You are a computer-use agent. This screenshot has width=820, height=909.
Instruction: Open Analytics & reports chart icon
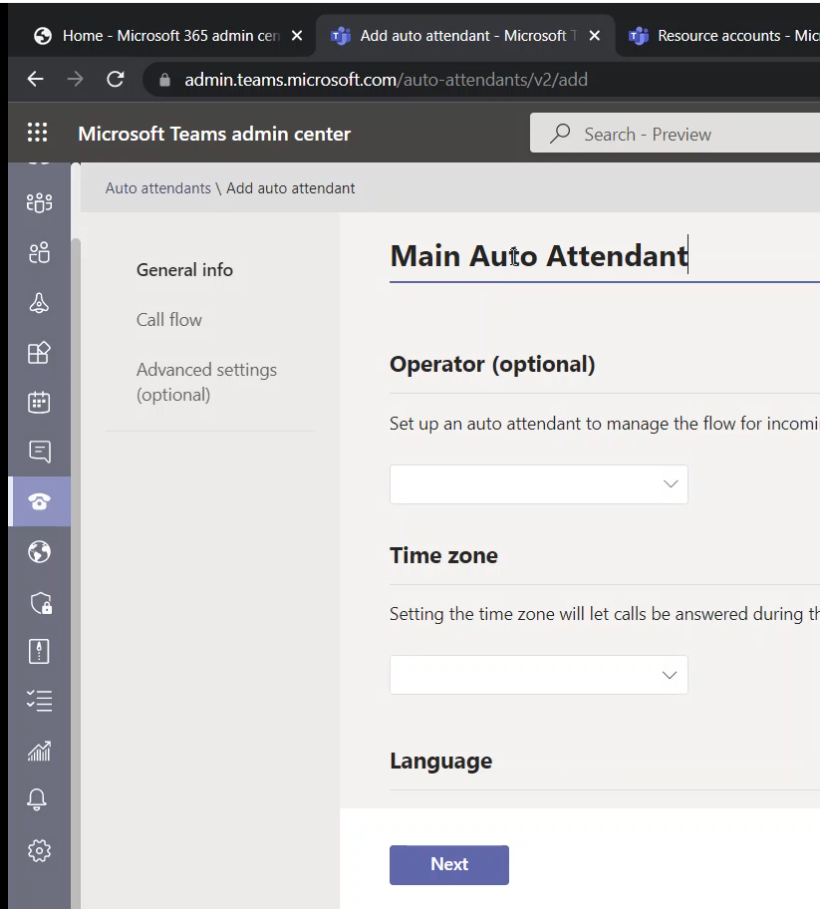[x=39, y=750]
